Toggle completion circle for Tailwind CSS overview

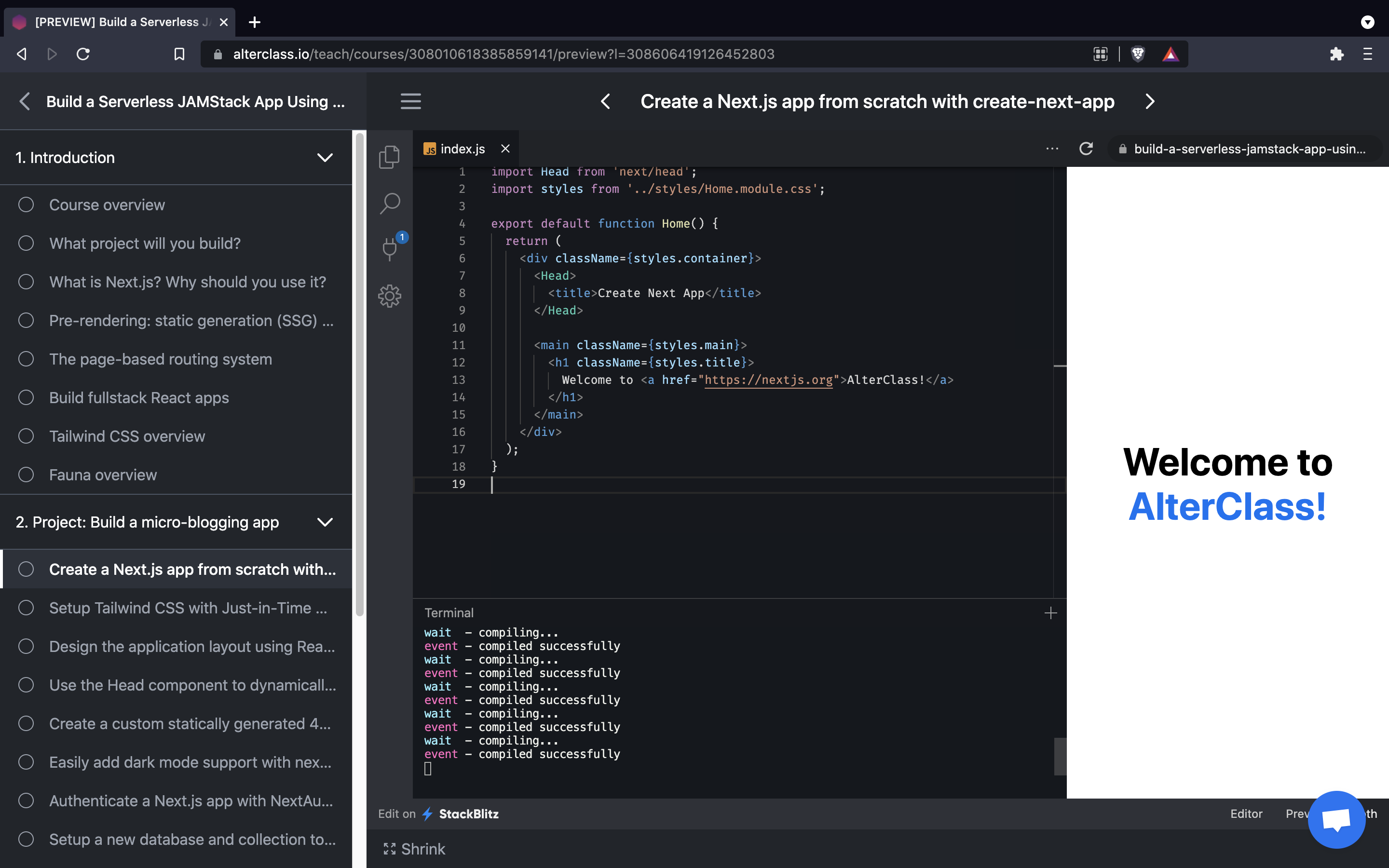pos(26,436)
